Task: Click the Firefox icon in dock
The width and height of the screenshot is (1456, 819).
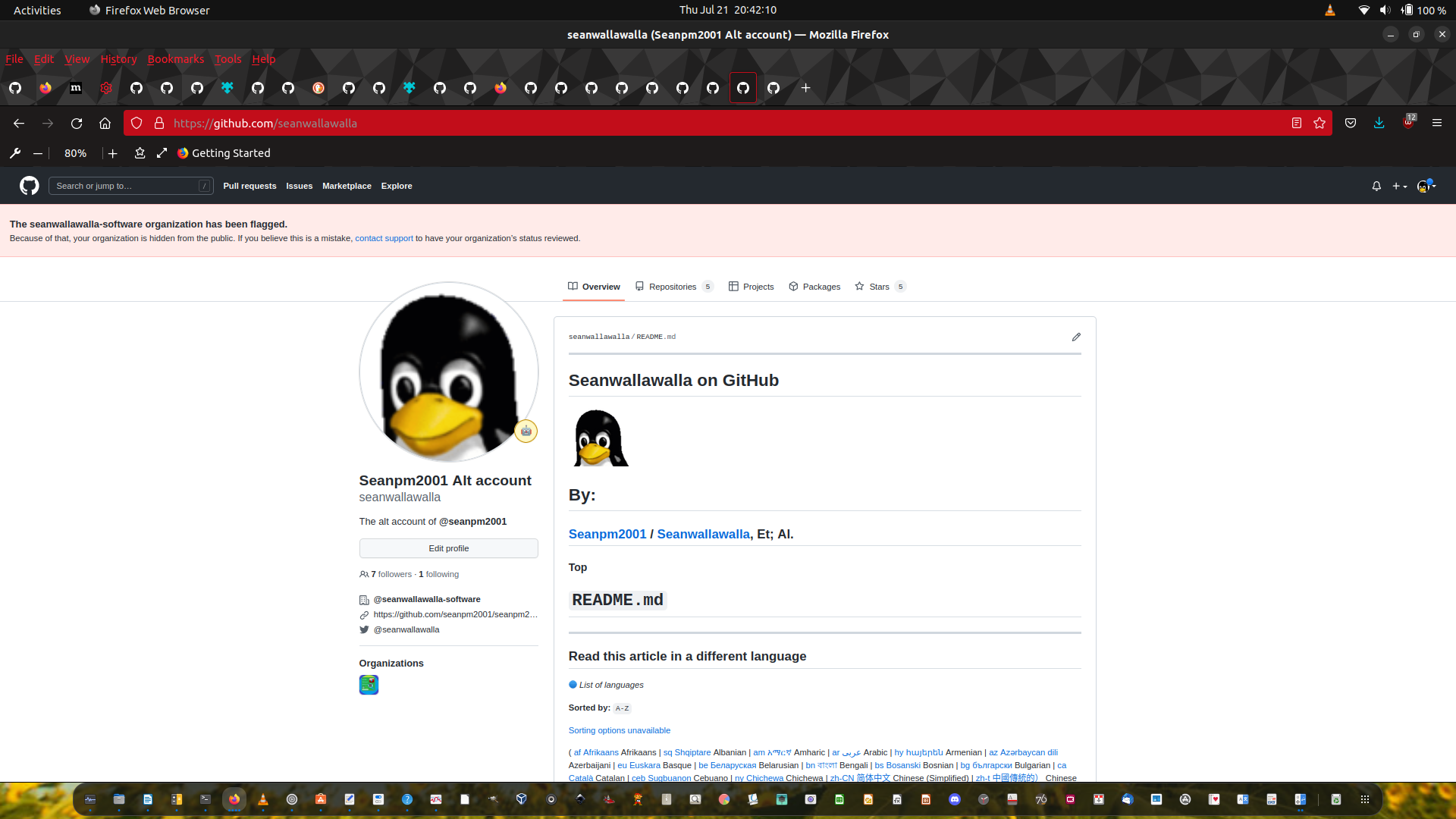Action: pyautogui.click(x=234, y=799)
